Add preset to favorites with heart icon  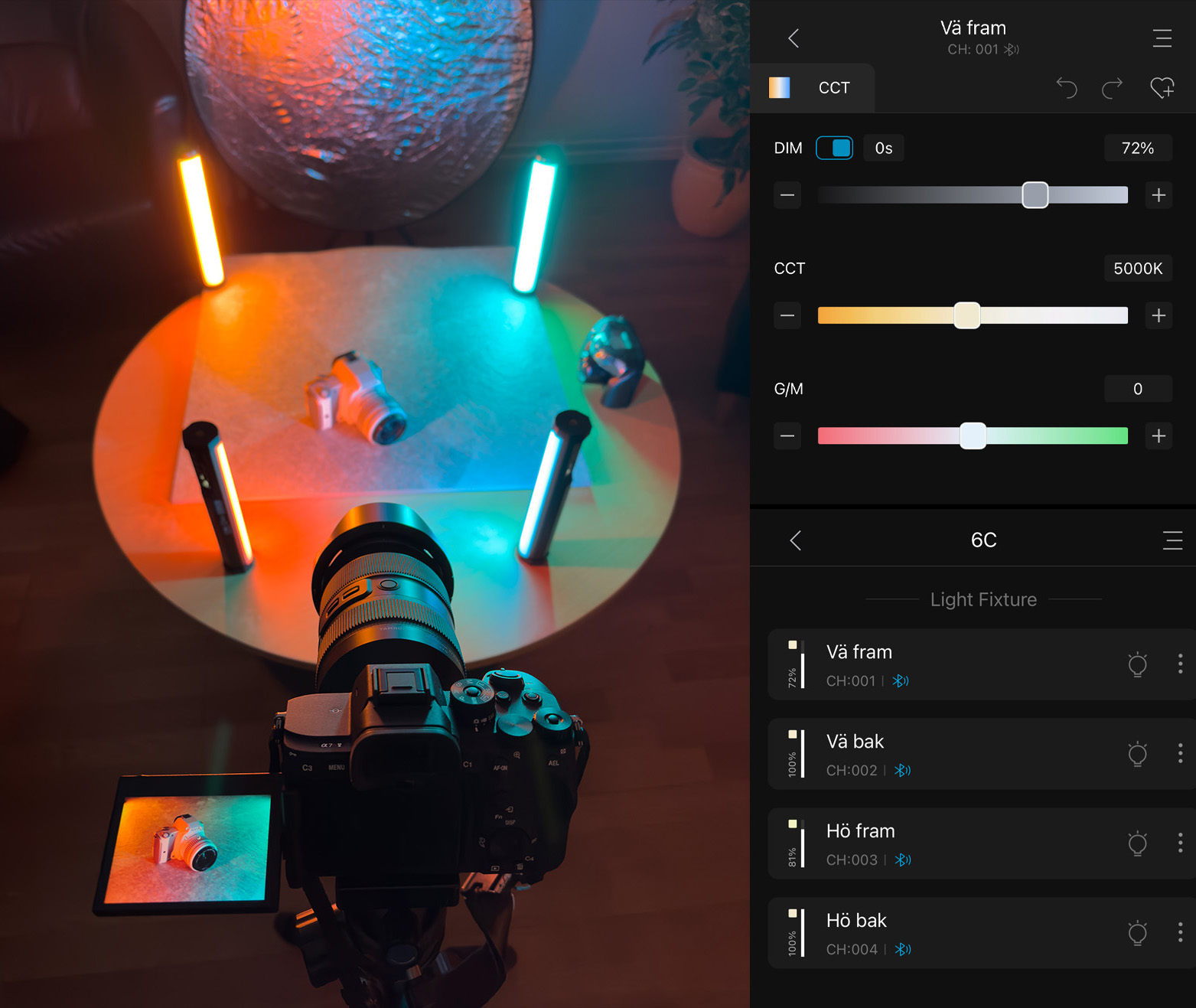(1162, 88)
